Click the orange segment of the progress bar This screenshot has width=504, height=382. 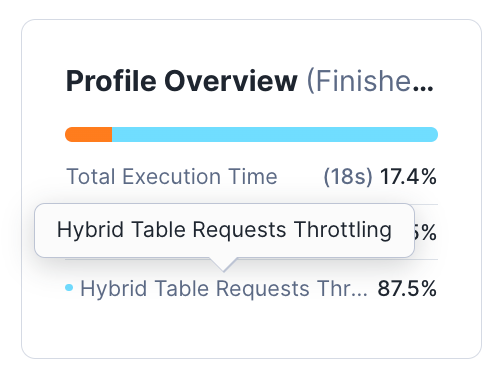click(x=88, y=134)
